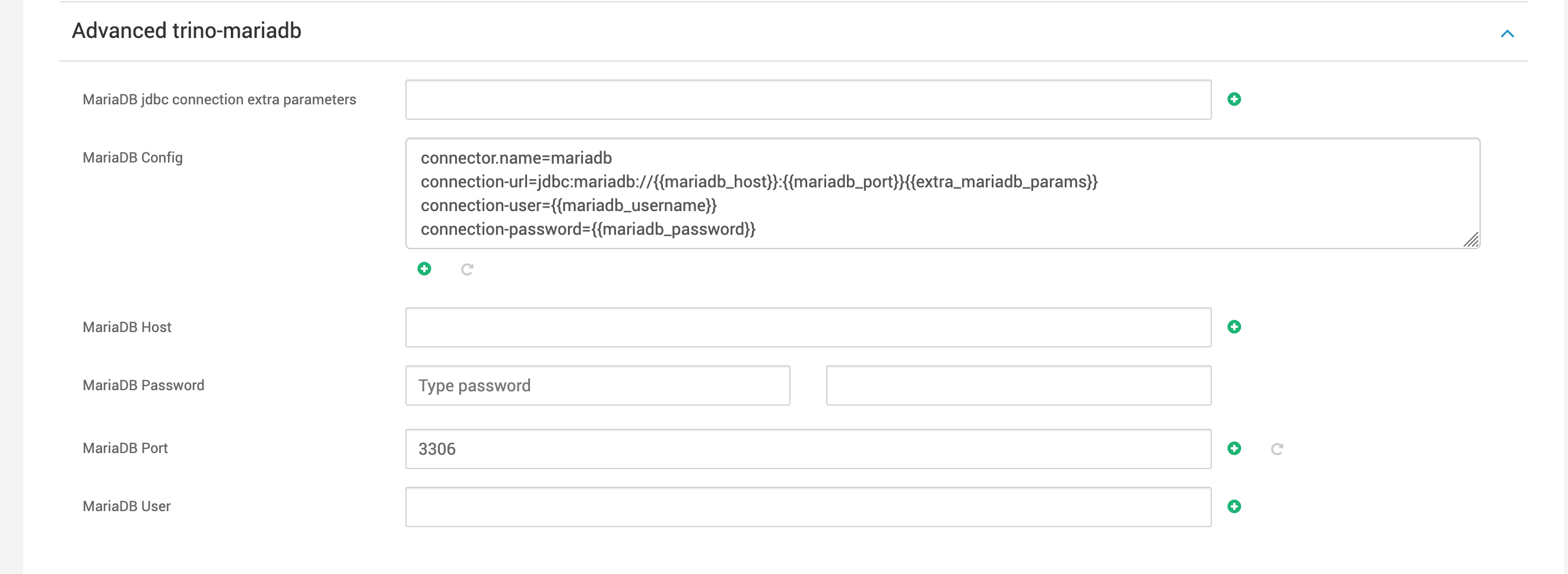The width and height of the screenshot is (1568, 574).
Task: Click the green plus icon beside MariaDB Host
Action: coord(1234,327)
